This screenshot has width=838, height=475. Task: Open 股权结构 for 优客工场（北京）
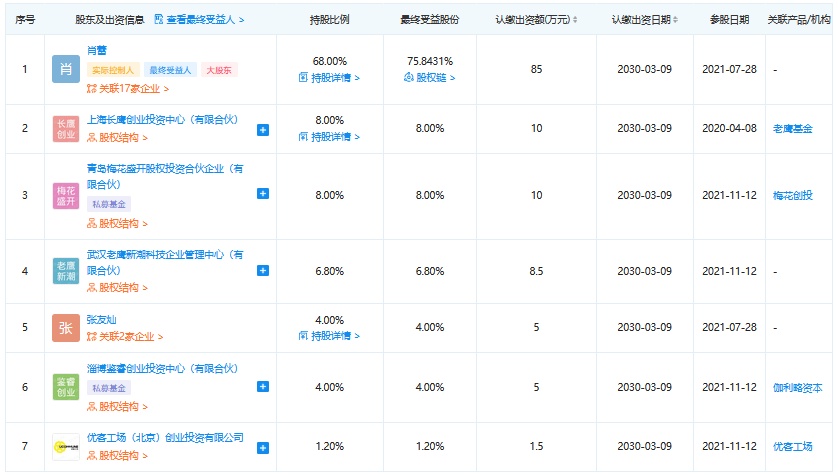point(117,456)
